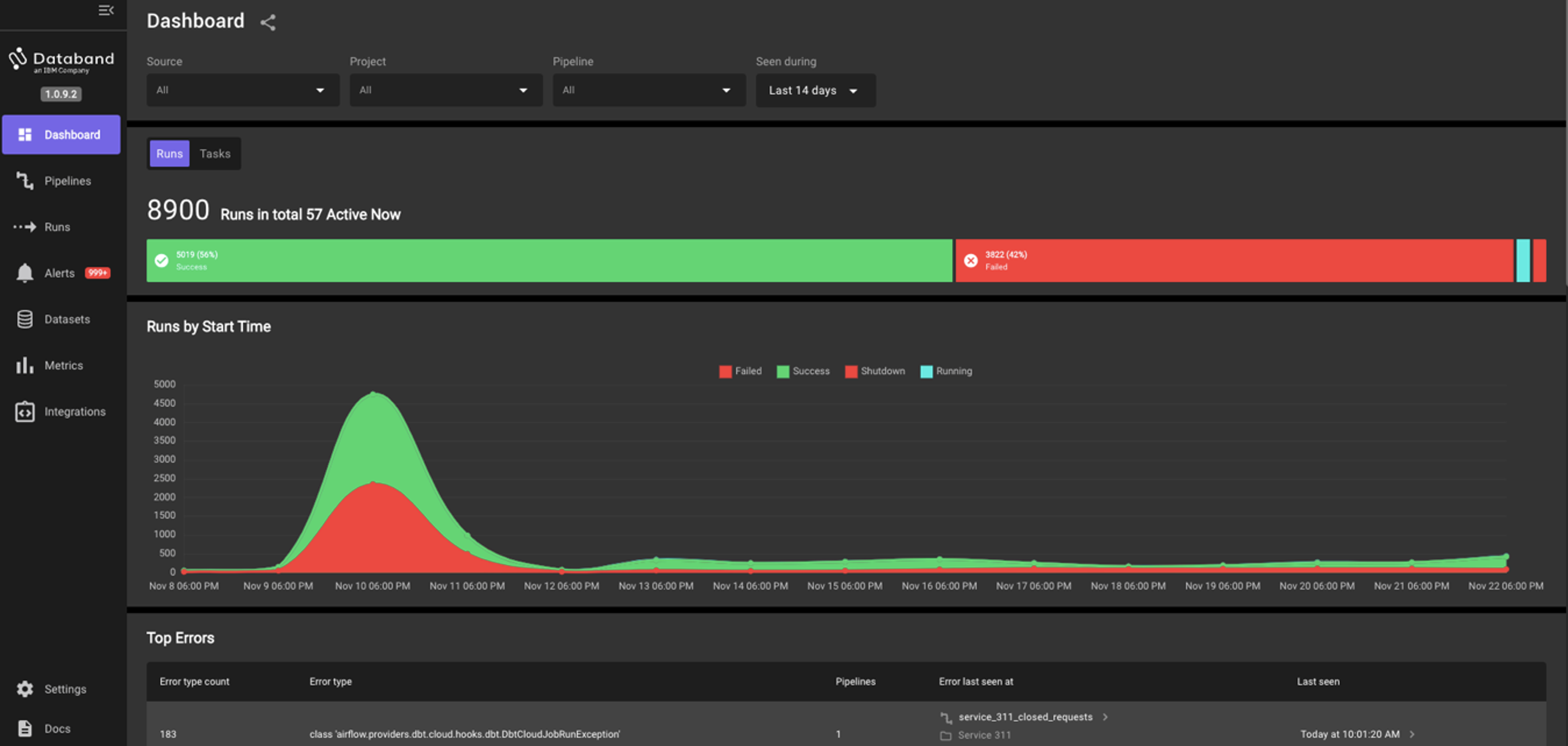Open Metrics bar chart icon

(x=25, y=365)
